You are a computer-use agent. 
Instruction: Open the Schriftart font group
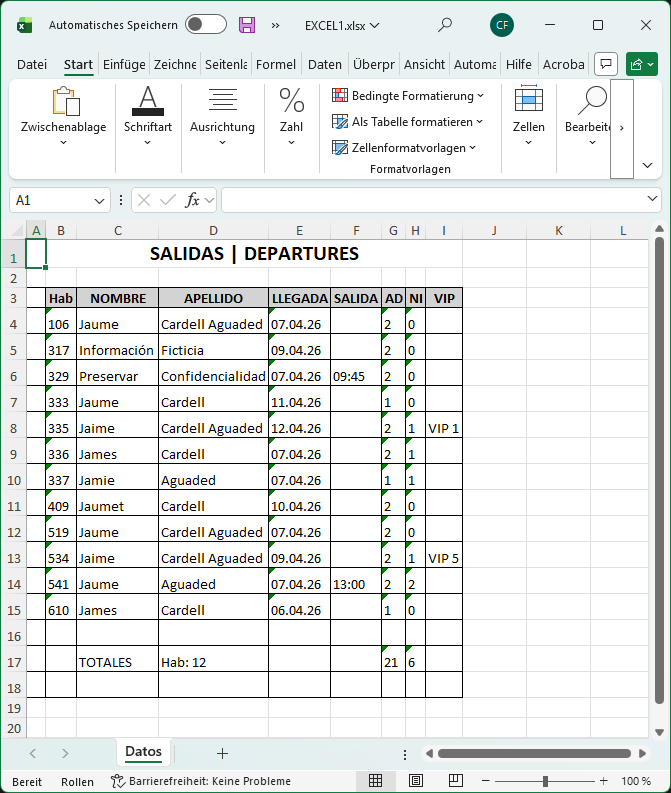[148, 116]
